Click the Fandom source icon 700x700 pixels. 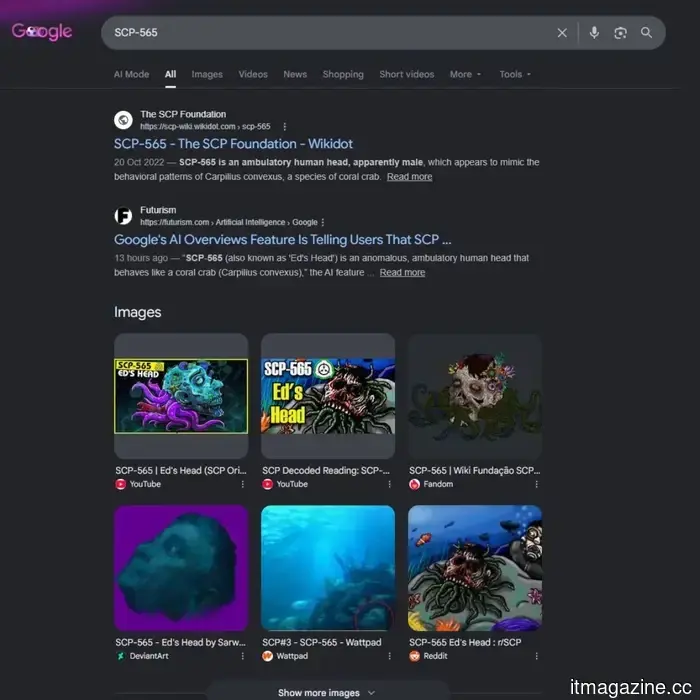point(415,484)
